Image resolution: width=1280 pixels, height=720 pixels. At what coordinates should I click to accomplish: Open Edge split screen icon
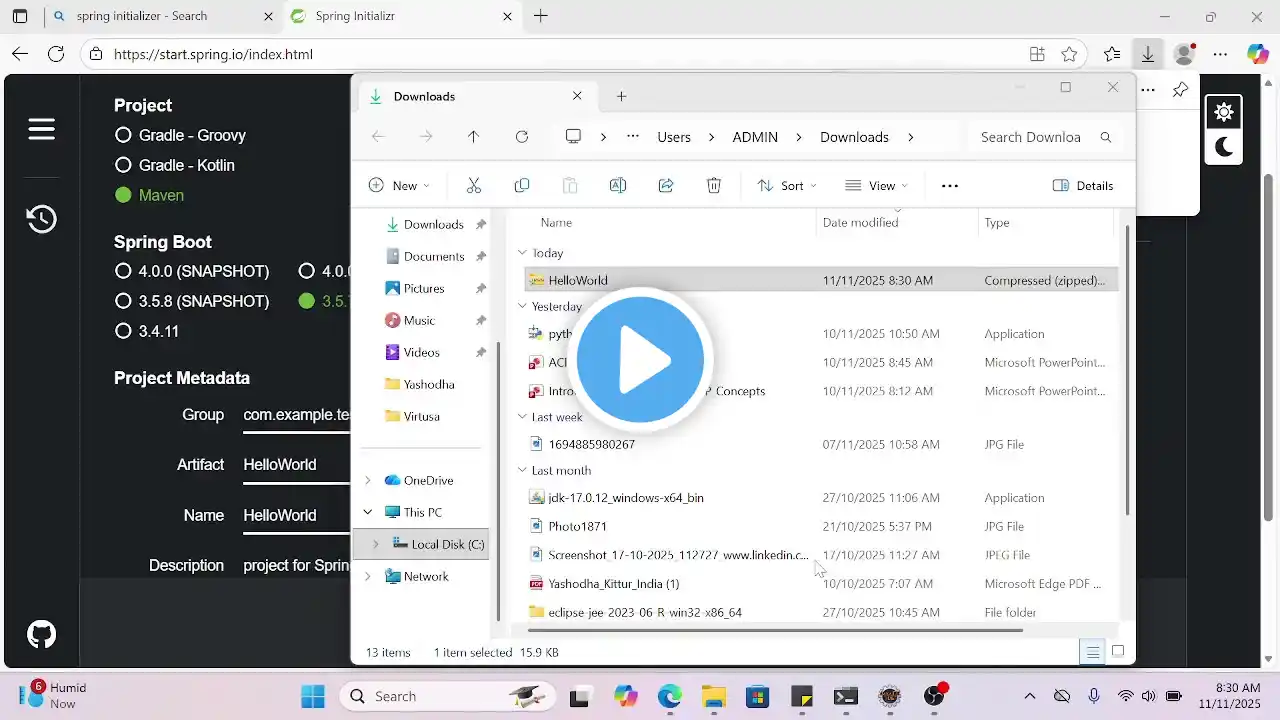(x=1037, y=54)
